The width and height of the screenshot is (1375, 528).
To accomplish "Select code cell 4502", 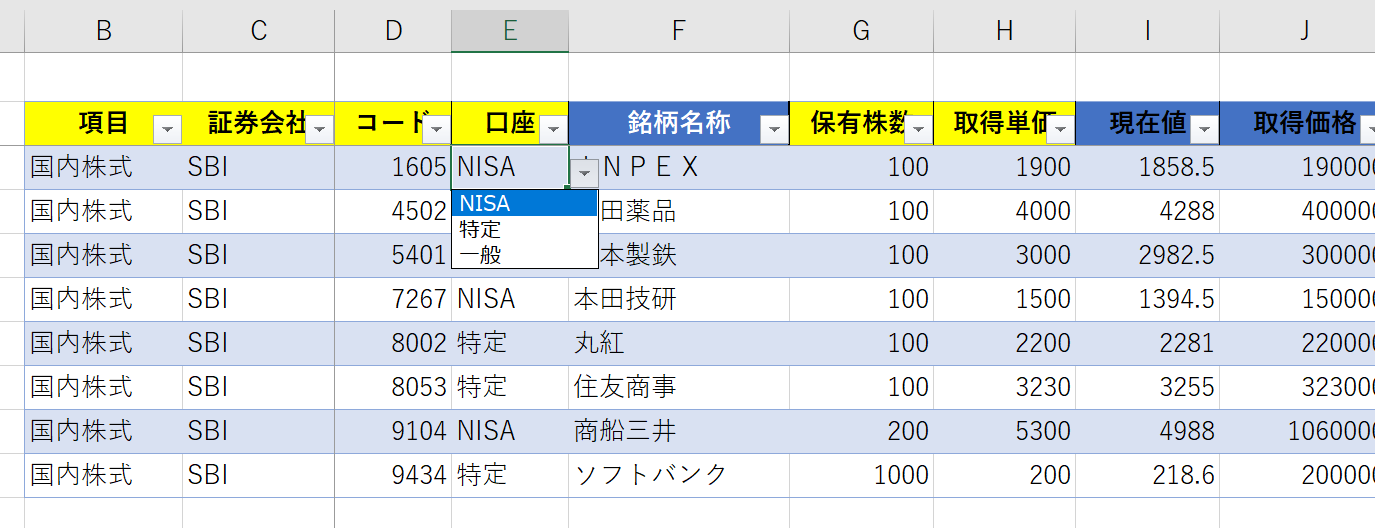I will click(393, 211).
